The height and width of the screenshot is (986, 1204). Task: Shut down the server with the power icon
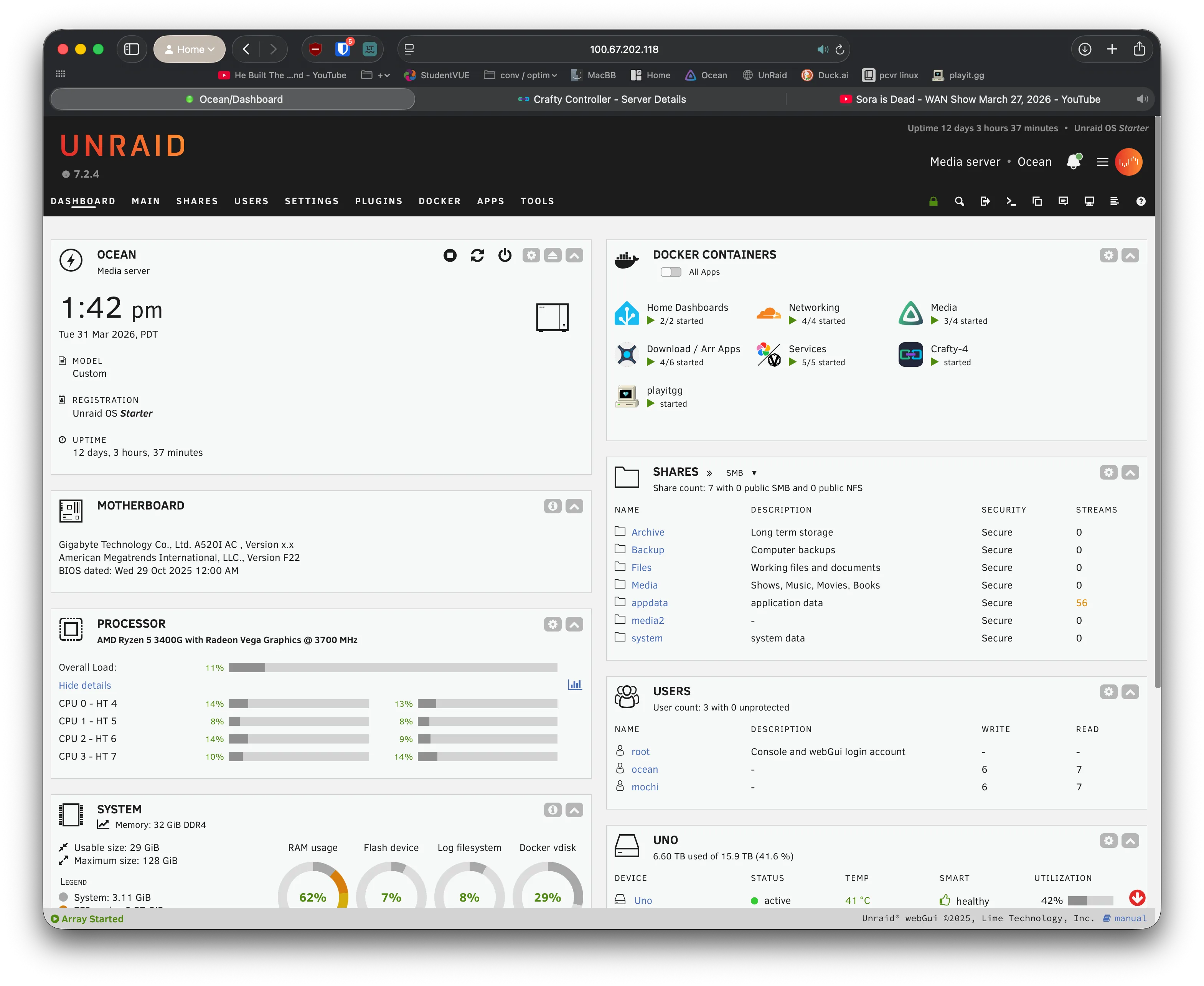click(505, 256)
